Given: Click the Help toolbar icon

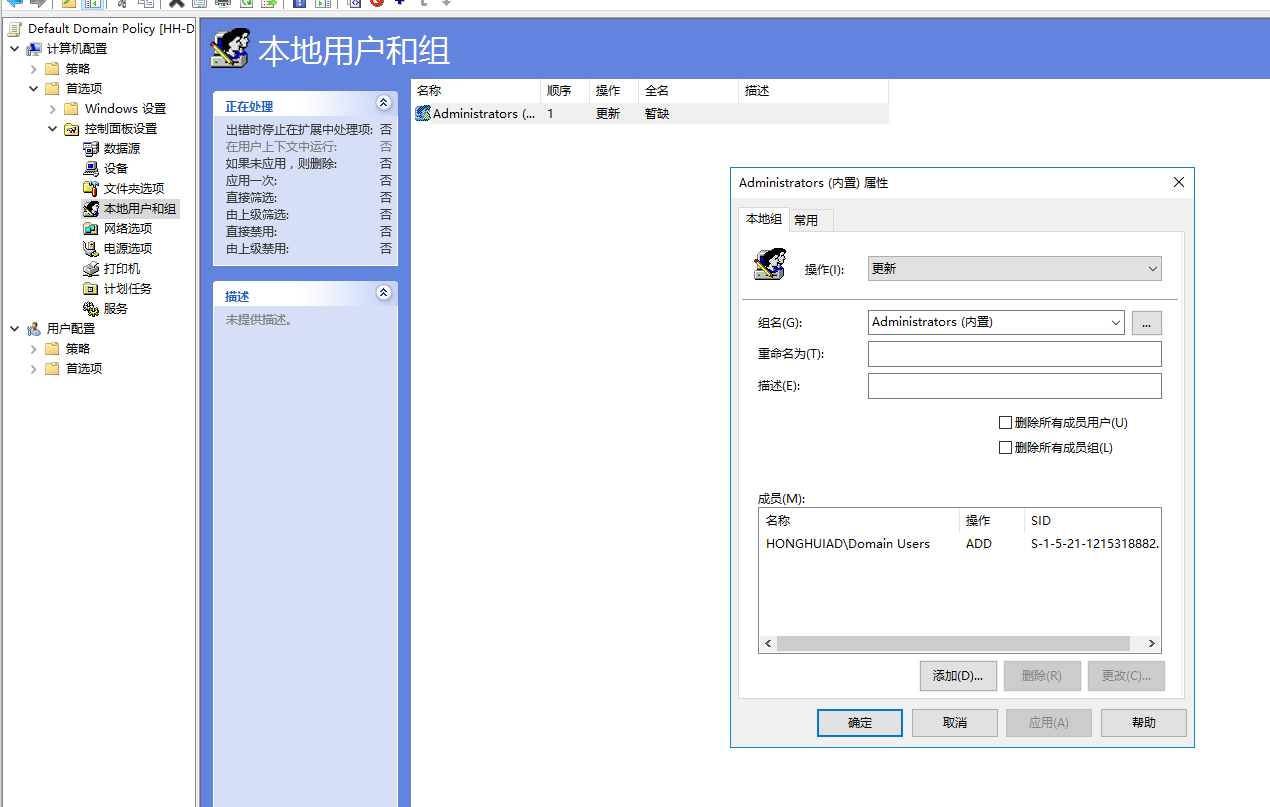Looking at the screenshot, I should [298, 5].
